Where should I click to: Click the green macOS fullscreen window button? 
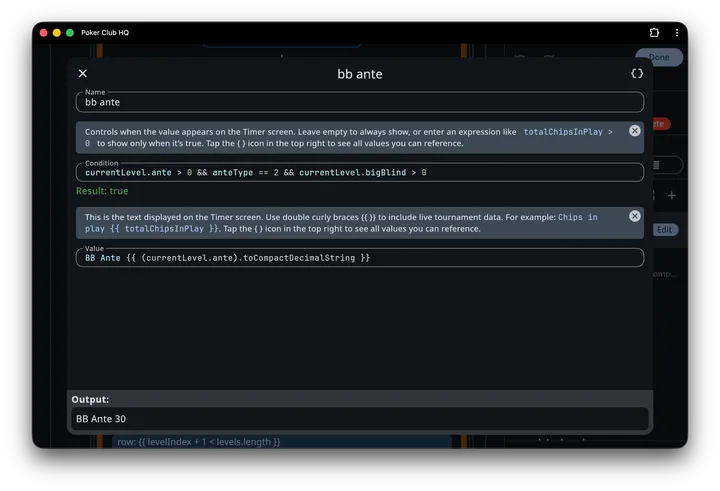[x=70, y=33]
